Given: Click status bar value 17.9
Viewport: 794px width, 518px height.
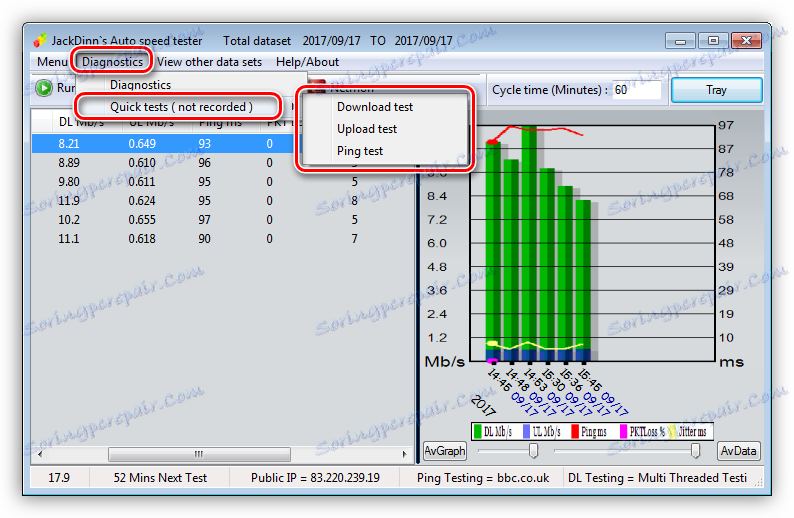Looking at the screenshot, I should point(59,477).
